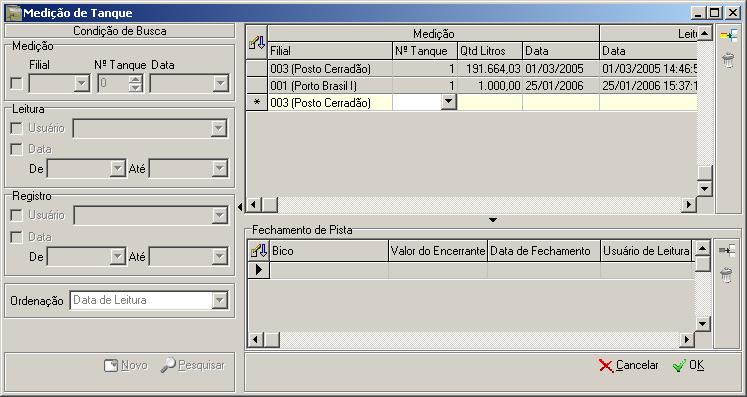
Task: Click Usuário de Leitura column header
Action: pyautogui.click(x=646, y=251)
